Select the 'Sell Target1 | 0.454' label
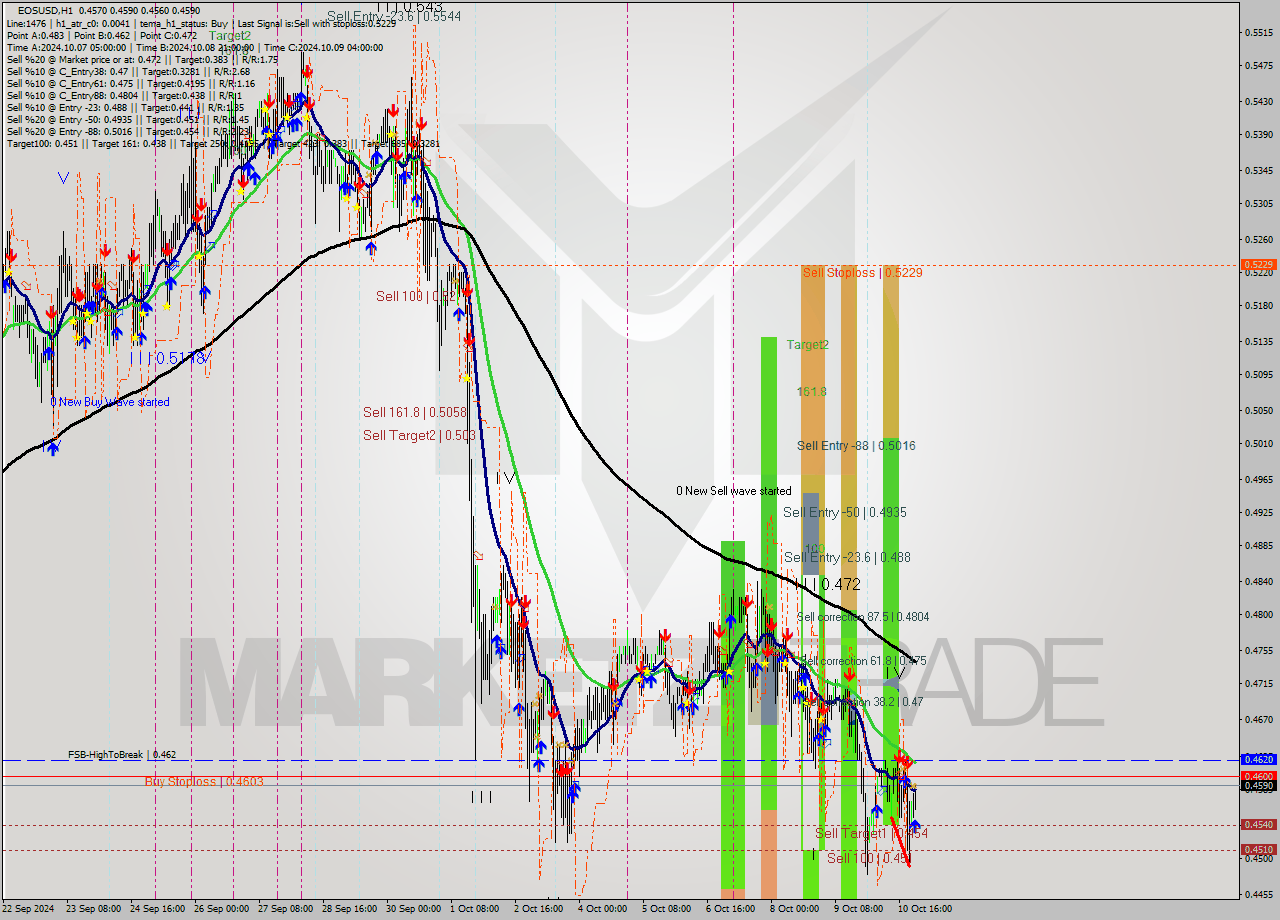The width and height of the screenshot is (1280, 920). (x=871, y=833)
